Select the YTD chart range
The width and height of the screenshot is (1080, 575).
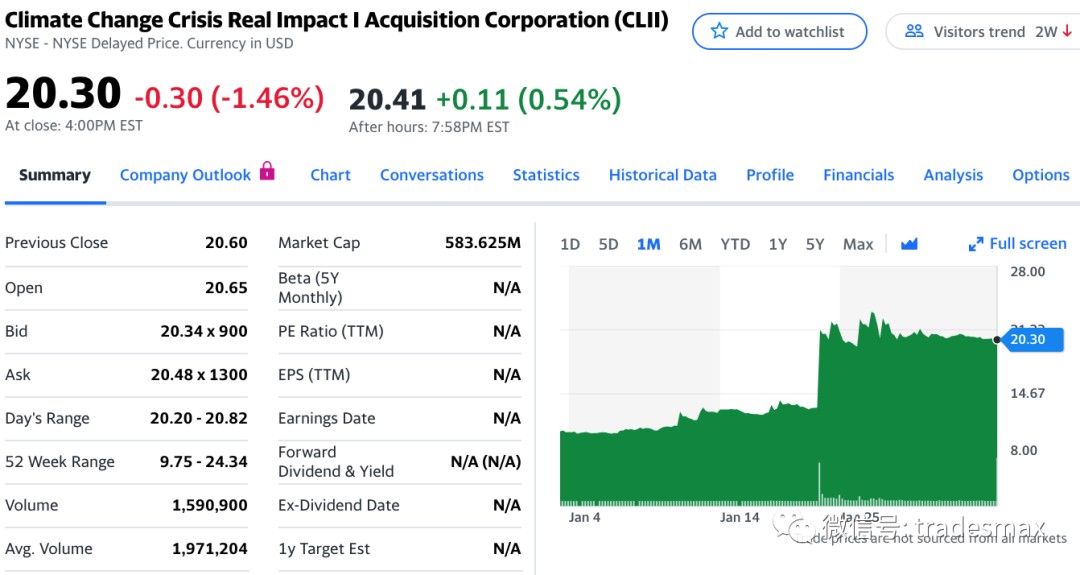pyautogui.click(x=735, y=244)
